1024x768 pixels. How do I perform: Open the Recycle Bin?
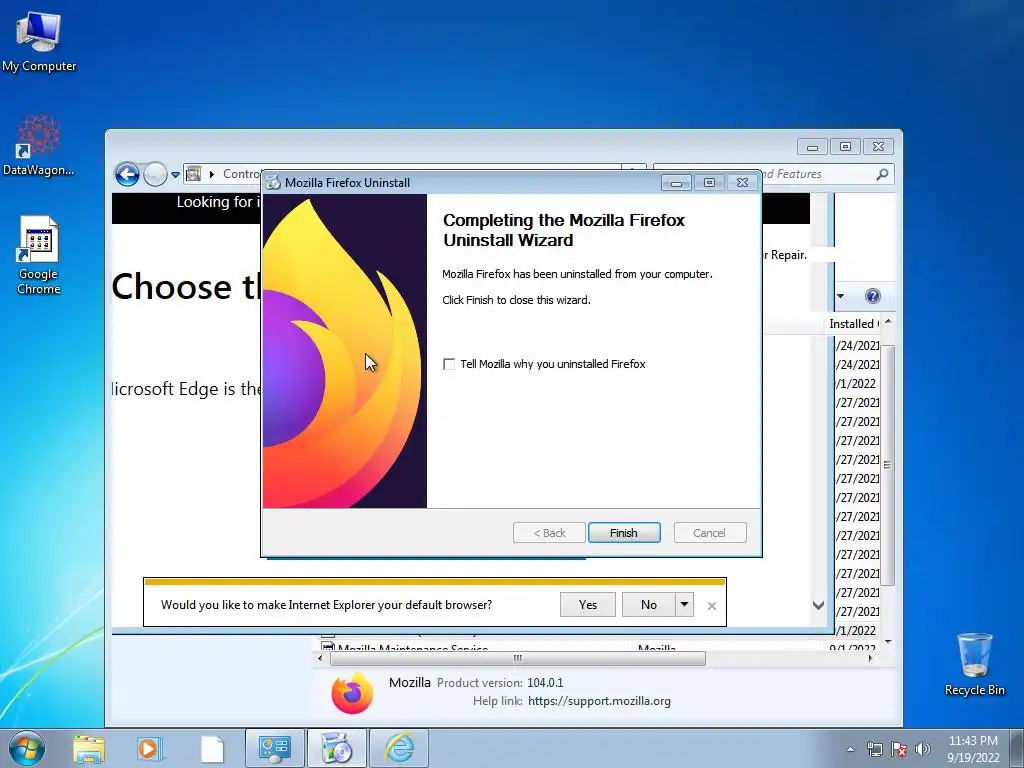click(x=974, y=664)
